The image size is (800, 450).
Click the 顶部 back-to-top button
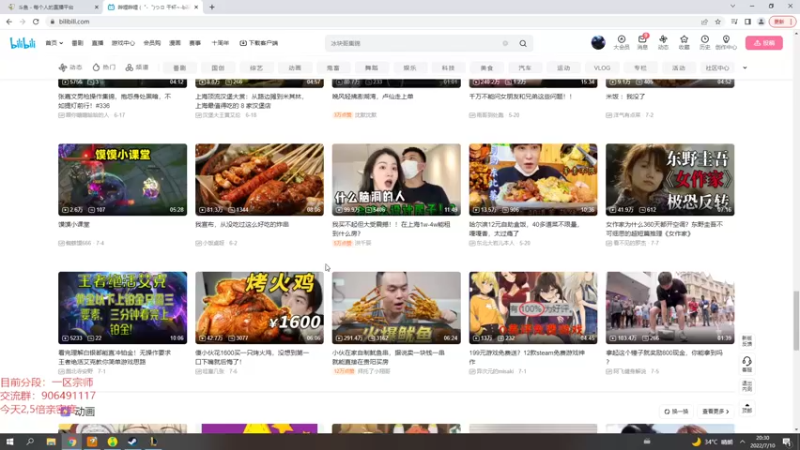click(747, 408)
